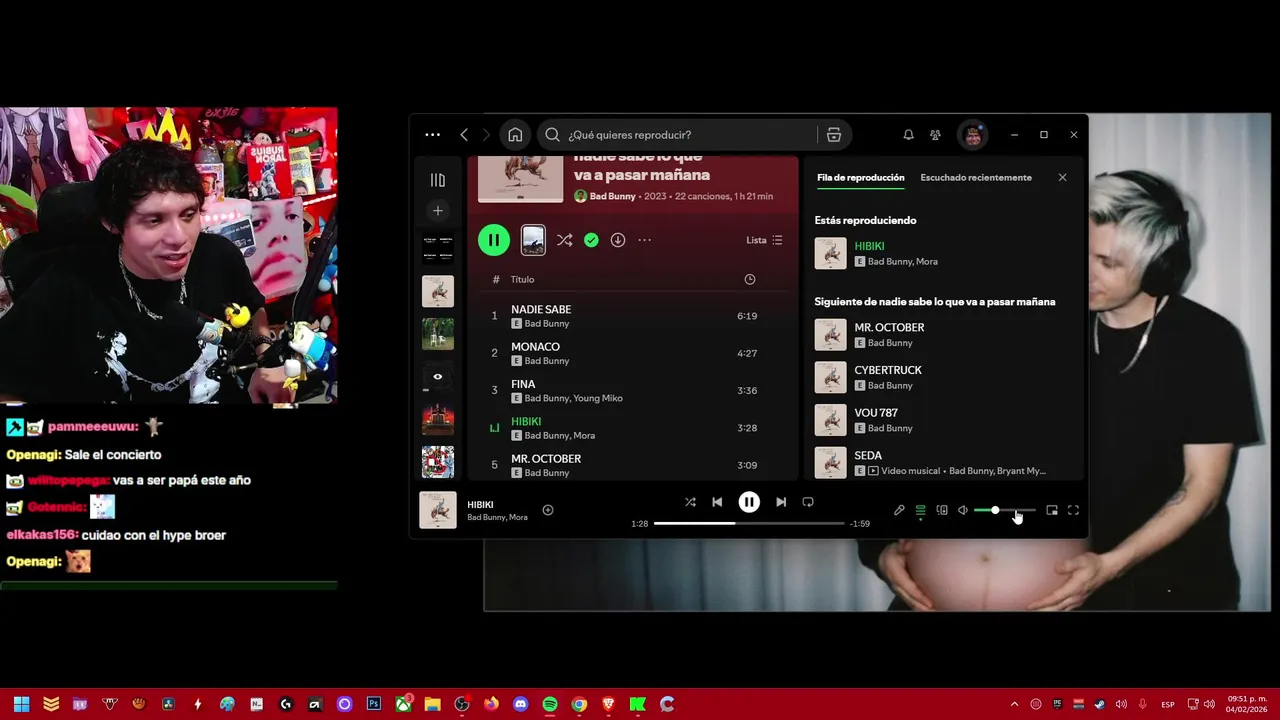
Task: Play MONACO track row
Action: click(631, 353)
